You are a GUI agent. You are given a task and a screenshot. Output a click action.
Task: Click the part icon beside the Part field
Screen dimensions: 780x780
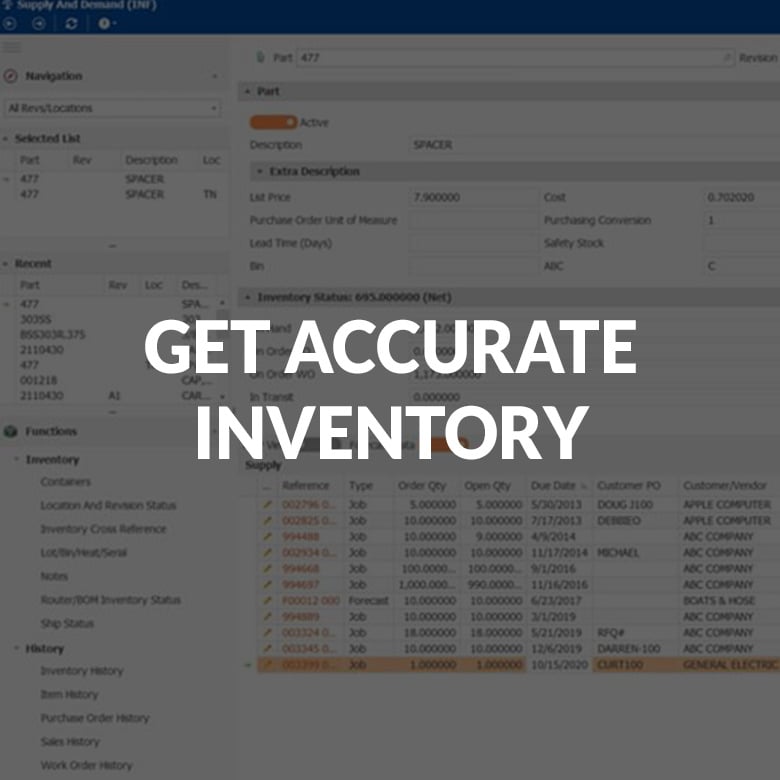click(x=261, y=58)
